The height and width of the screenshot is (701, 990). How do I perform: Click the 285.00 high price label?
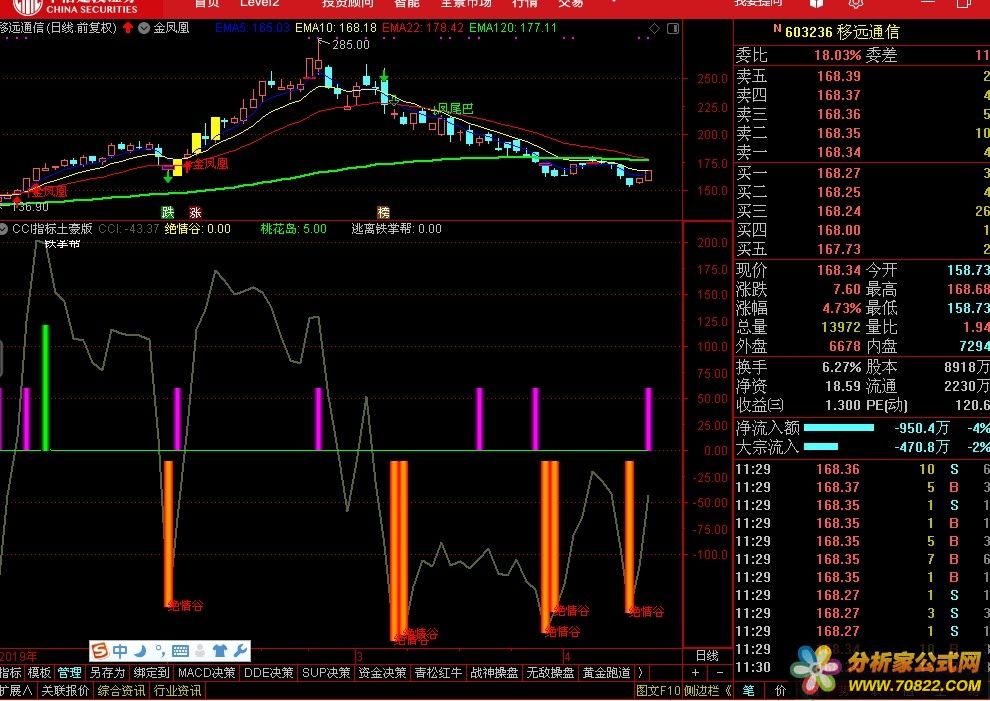point(350,45)
